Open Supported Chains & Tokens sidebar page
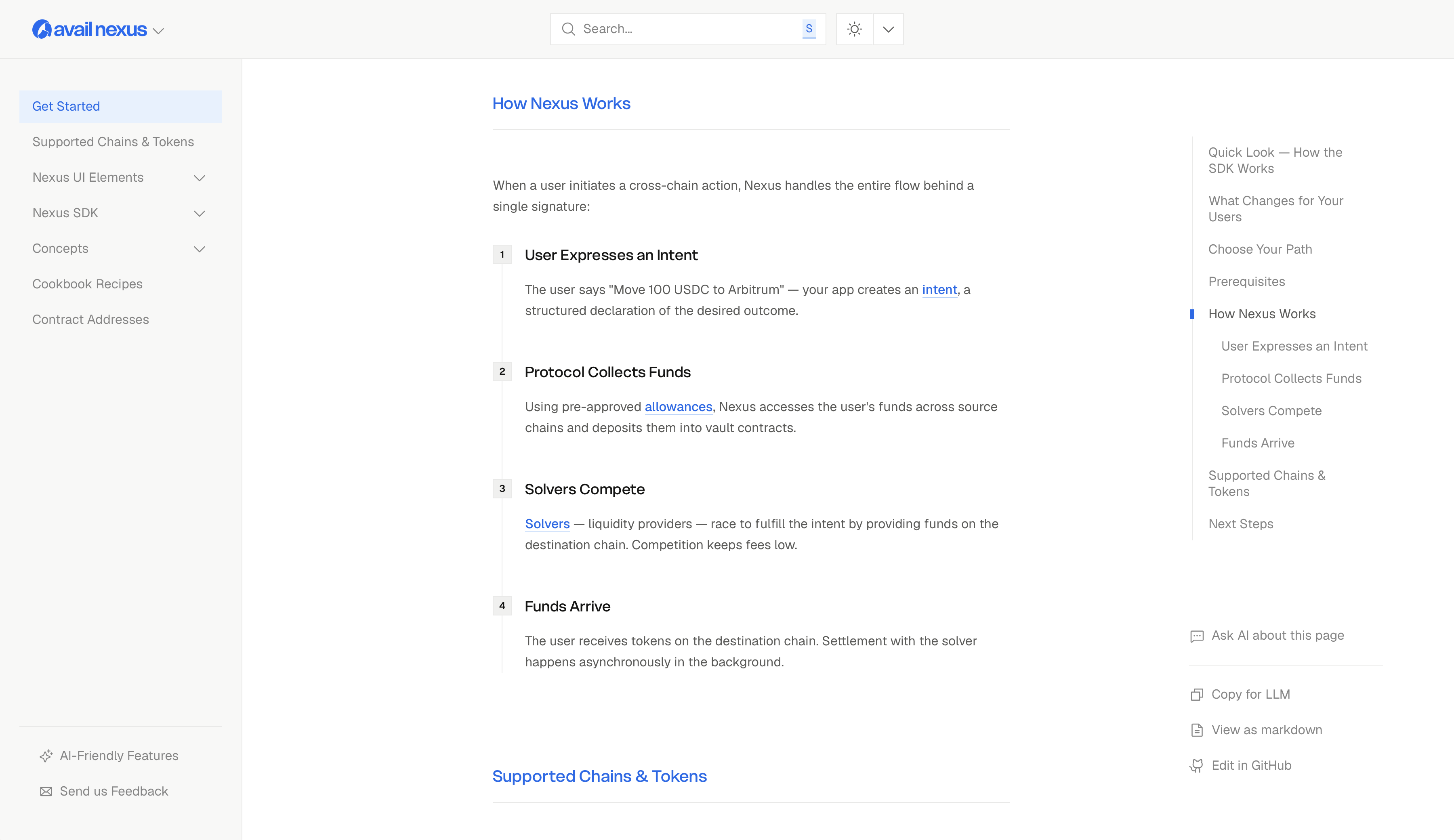 pos(113,142)
